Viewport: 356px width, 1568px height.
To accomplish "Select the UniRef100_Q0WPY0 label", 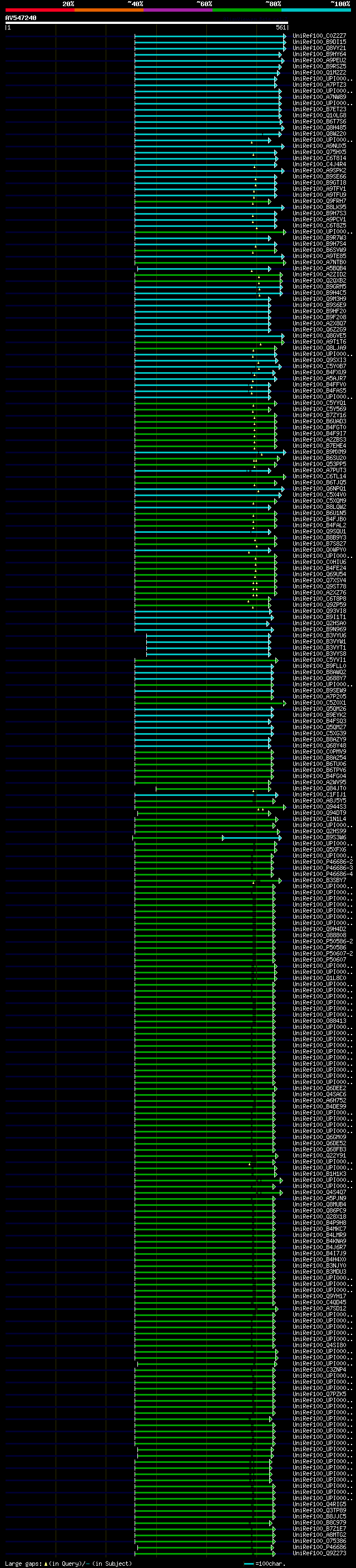I will (319, 550).
